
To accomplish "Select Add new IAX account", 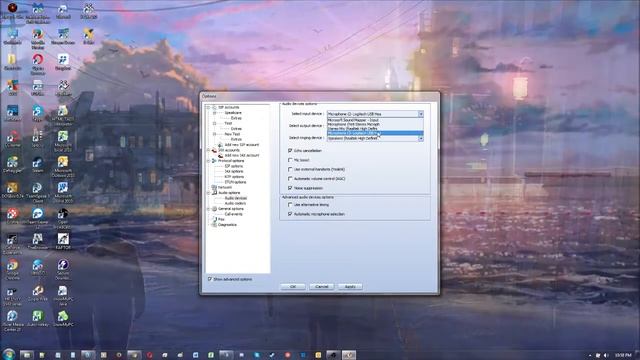I will click(242, 156).
